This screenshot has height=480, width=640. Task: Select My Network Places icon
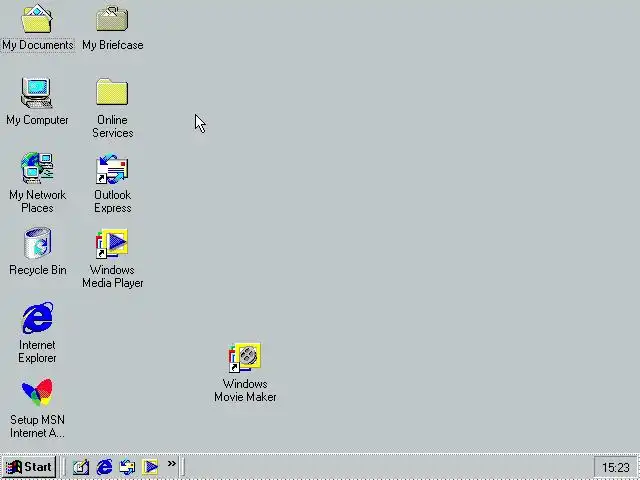tap(37, 168)
